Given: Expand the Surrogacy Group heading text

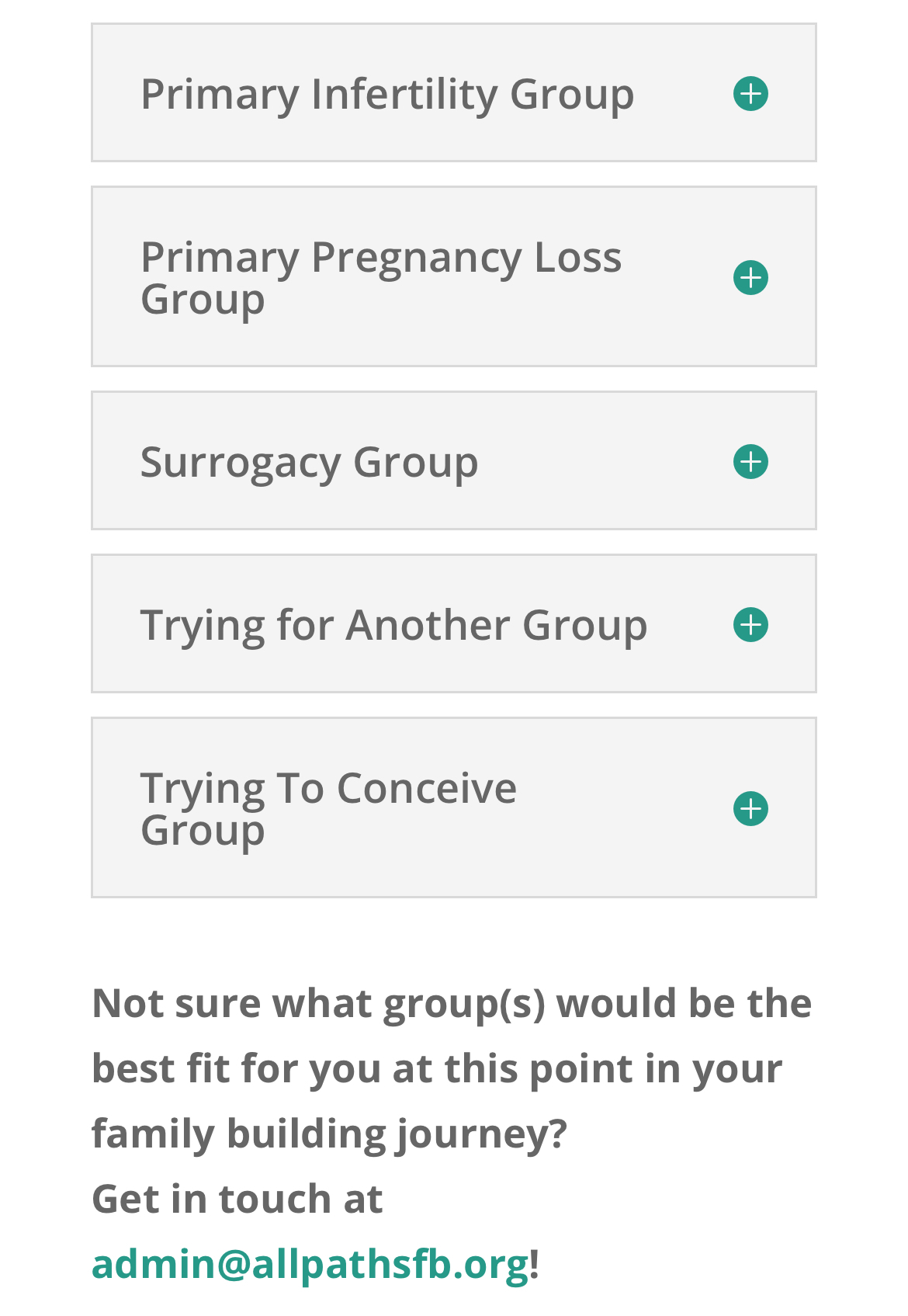Looking at the screenshot, I should [309, 462].
